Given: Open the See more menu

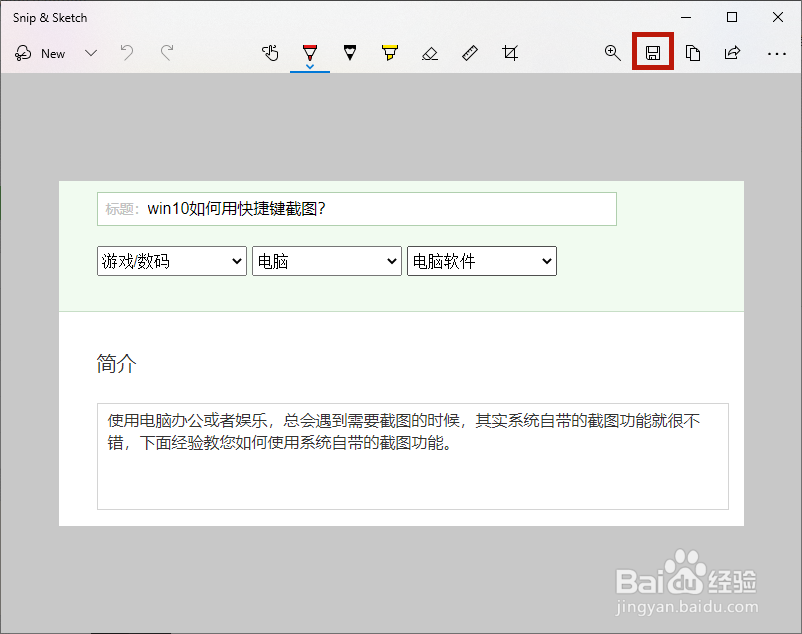Looking at the screenshot, I should click(x=777, y=53).
